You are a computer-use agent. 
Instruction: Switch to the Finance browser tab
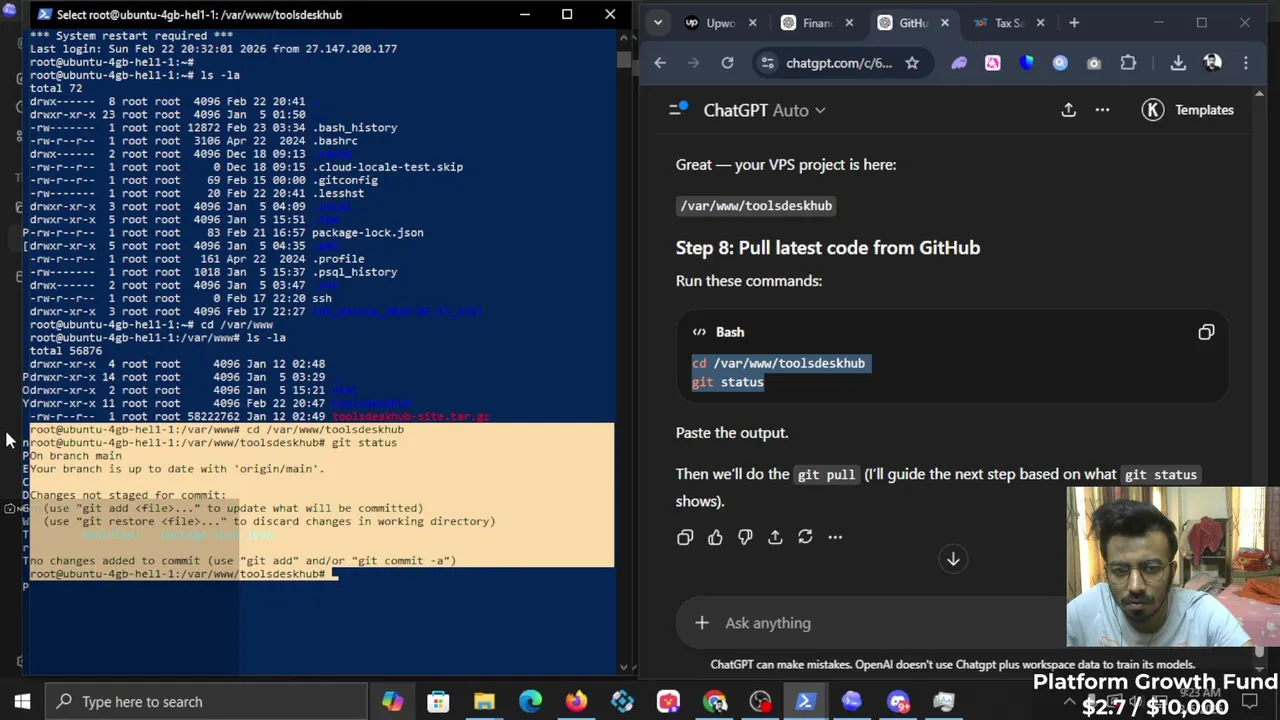point(808,22)
